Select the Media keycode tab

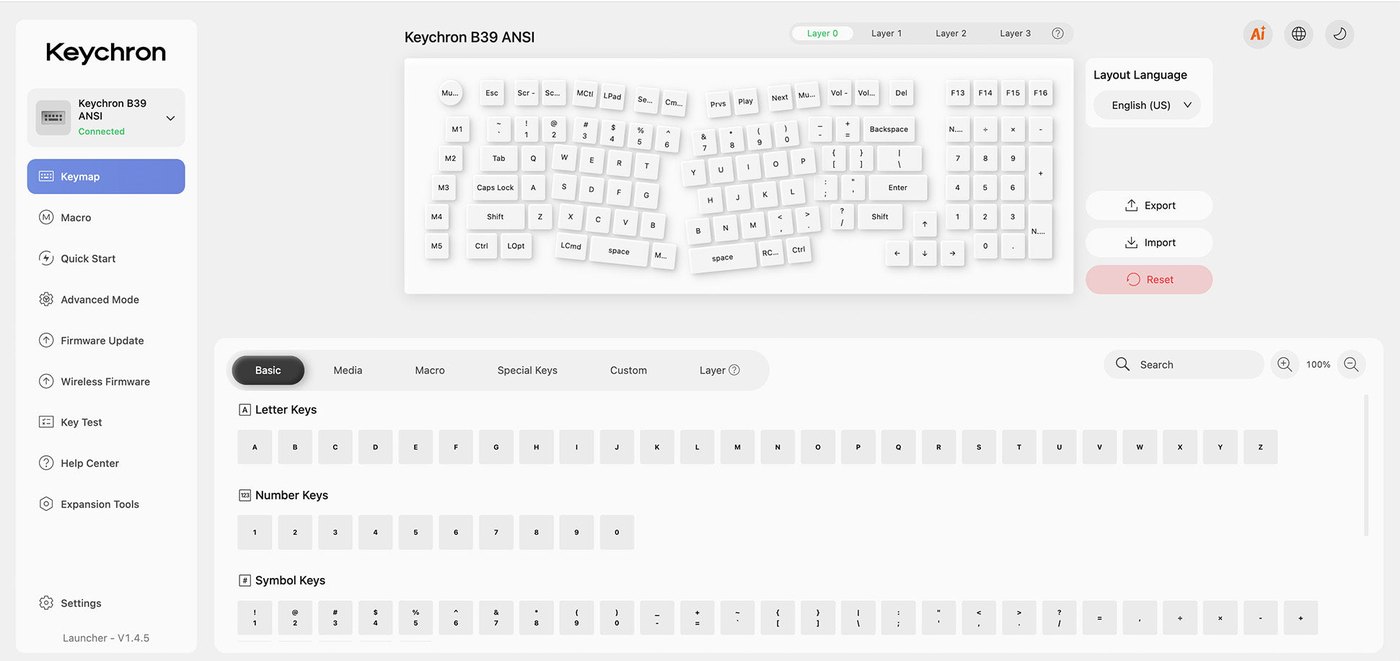click(348, 370)
